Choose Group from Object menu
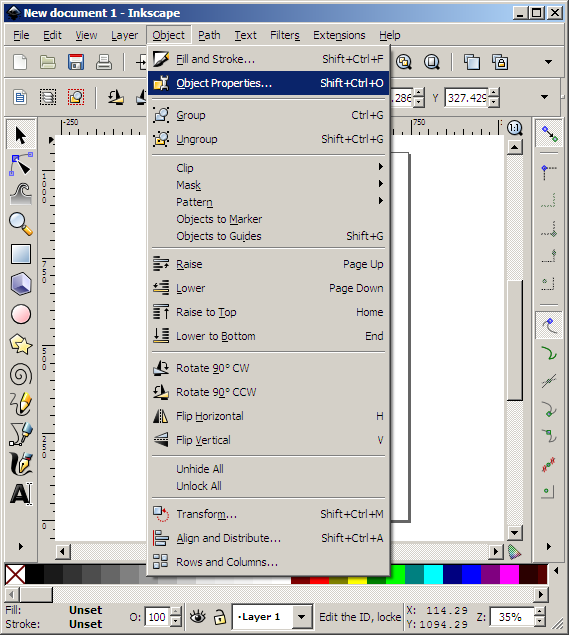 (268, 115)
